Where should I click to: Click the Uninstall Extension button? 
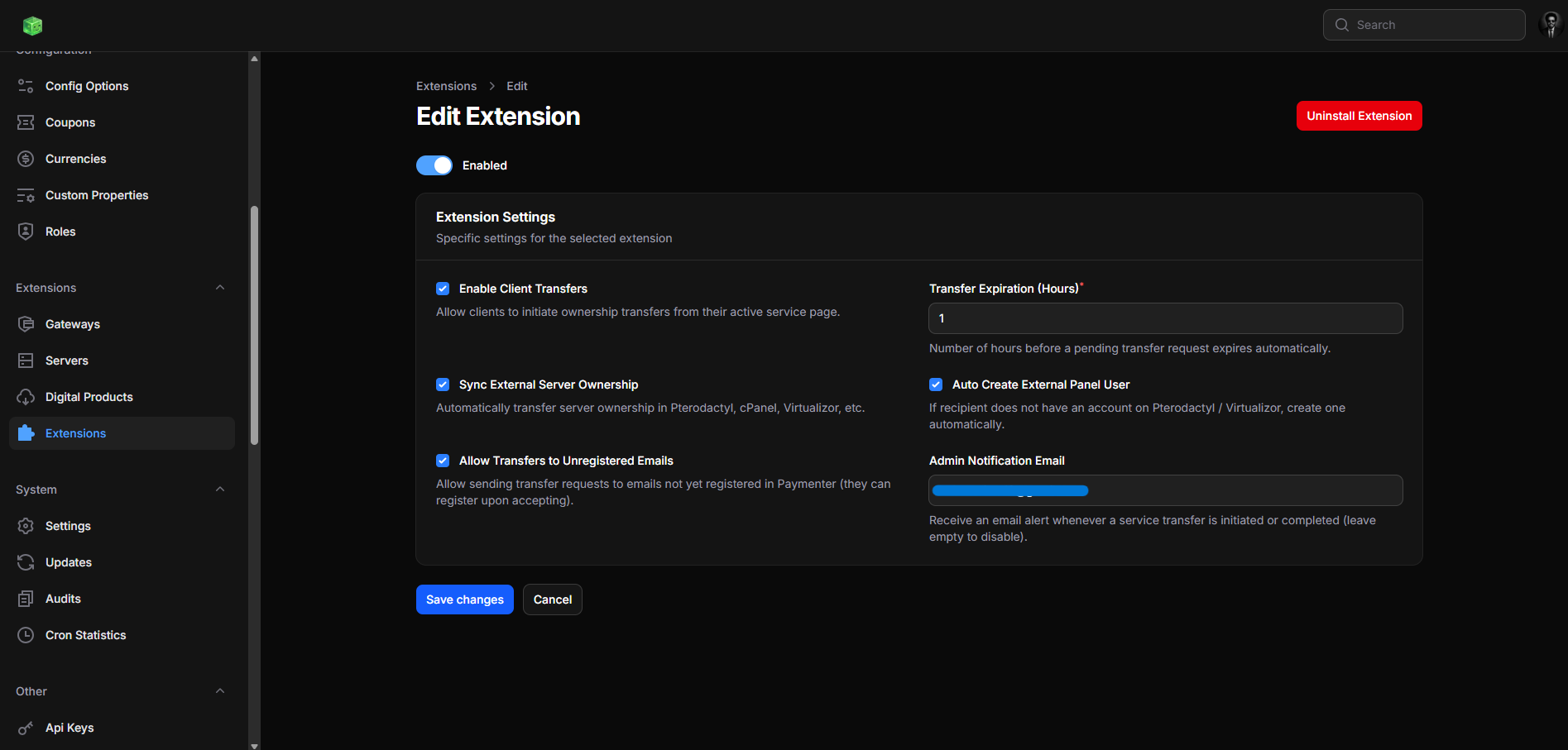click(x=1359, y=116)
